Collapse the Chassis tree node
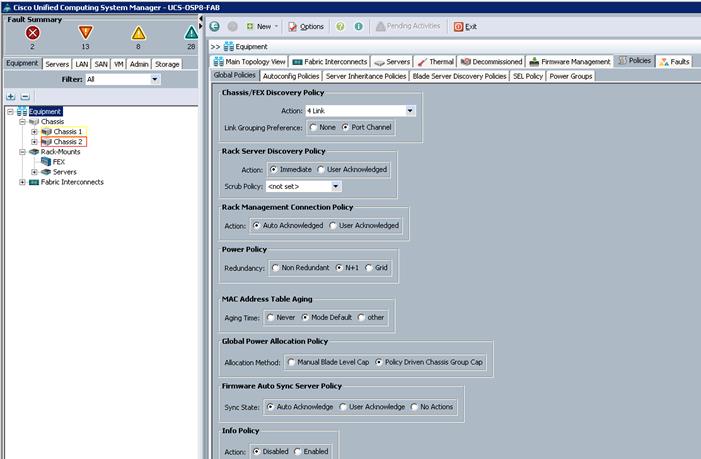Viewport: 701px width, 459px height. [22, 122]
